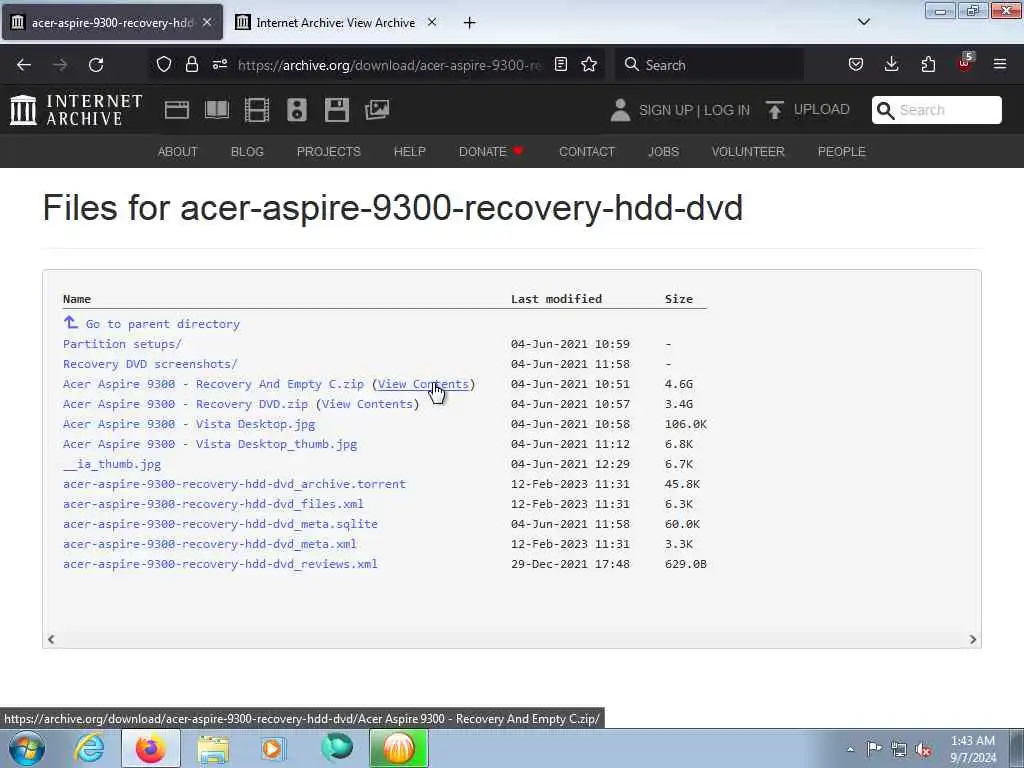
Task: Open the Internet Archive texts book icon
Action: tap(217, 110)
